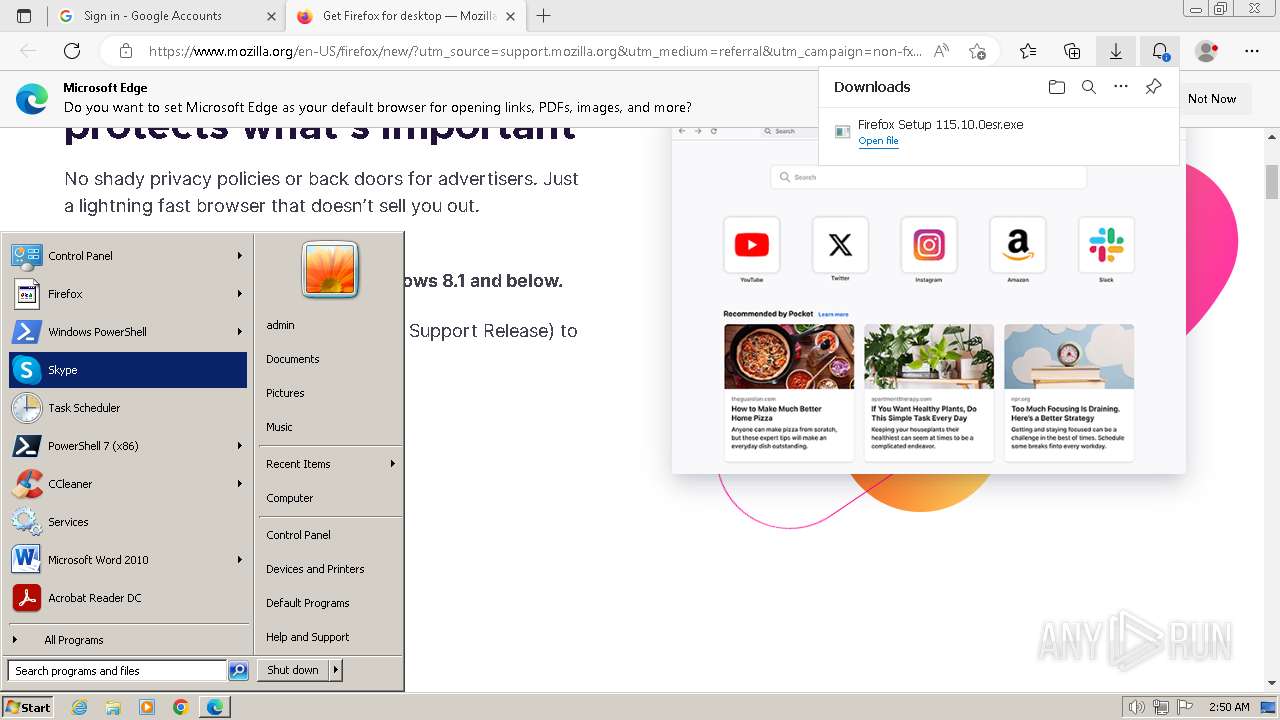
Task: Open Services from Start menu
Action: tap(127, 522)
